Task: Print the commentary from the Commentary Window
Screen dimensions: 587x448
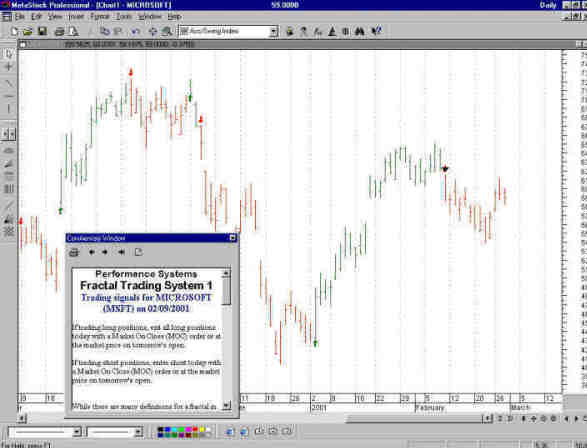Action: (74, 252)
